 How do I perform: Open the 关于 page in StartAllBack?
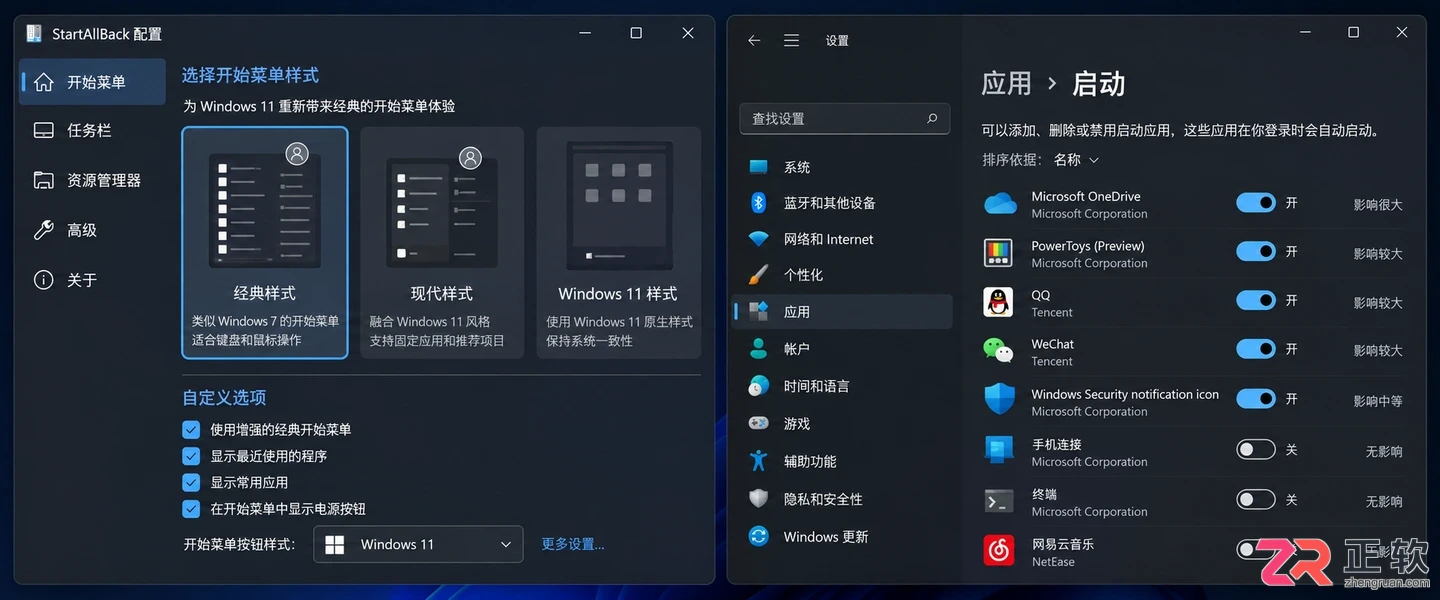tap(92, 280)
